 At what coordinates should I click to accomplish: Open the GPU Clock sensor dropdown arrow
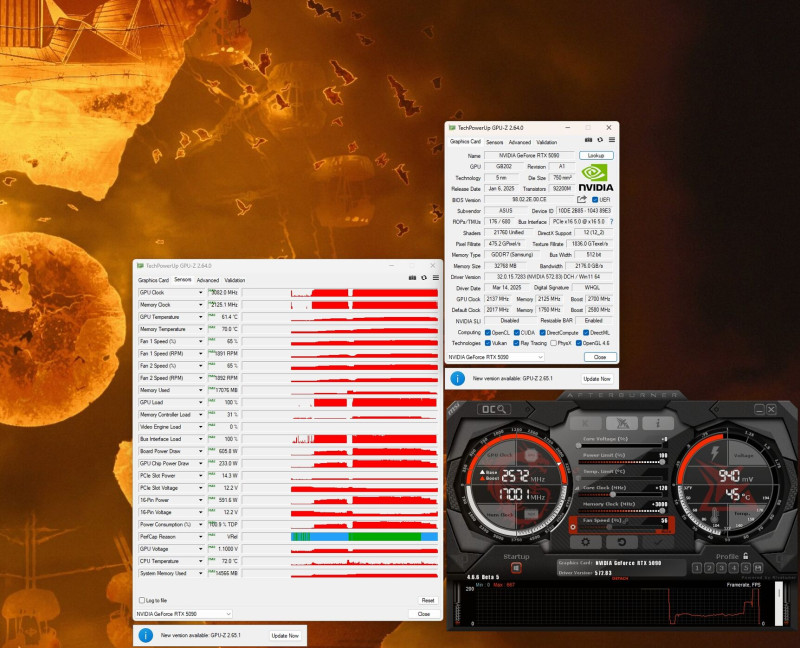(200, 292)
